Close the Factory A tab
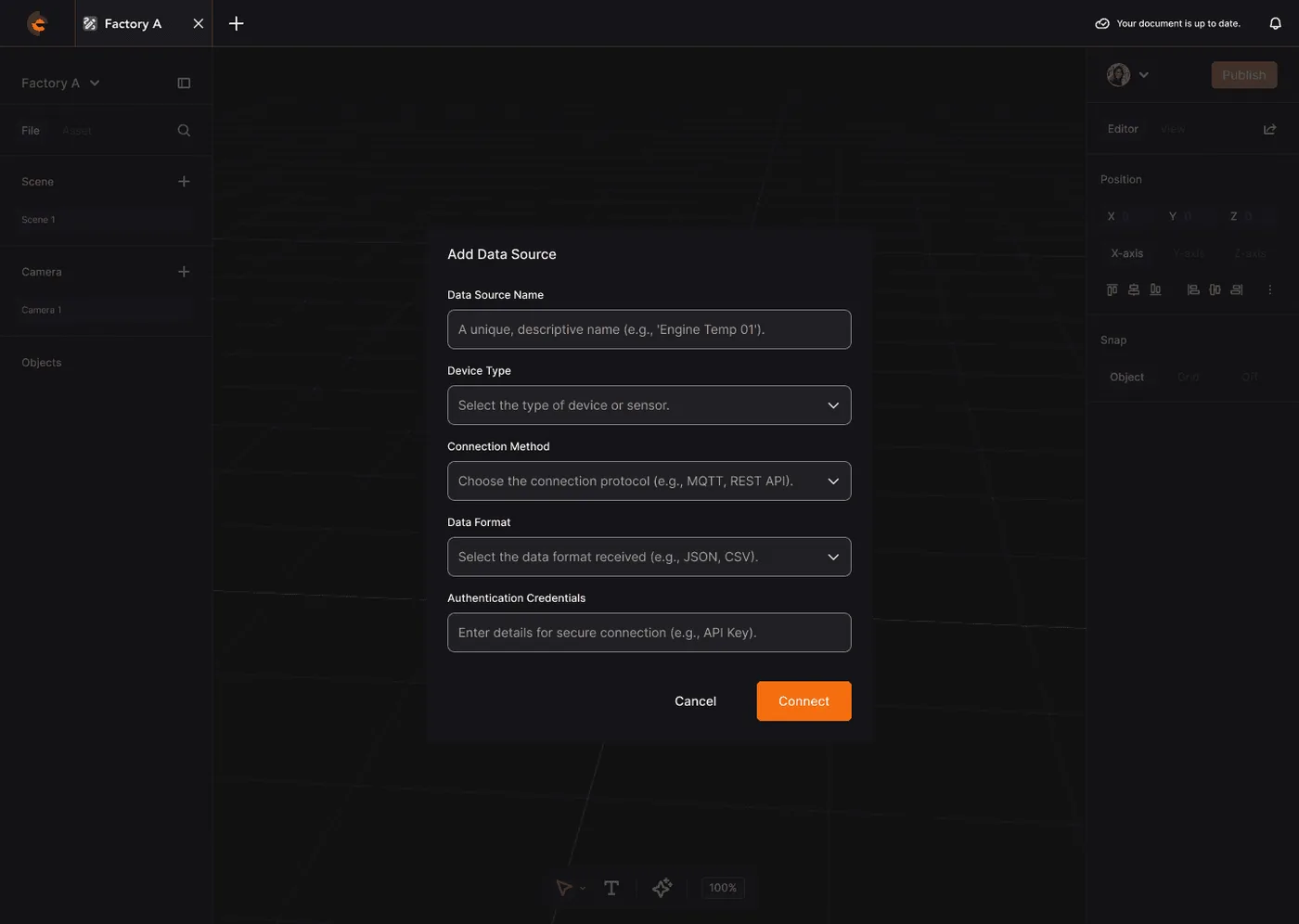Screen dimensions: 1299x924 pos(198,23)
